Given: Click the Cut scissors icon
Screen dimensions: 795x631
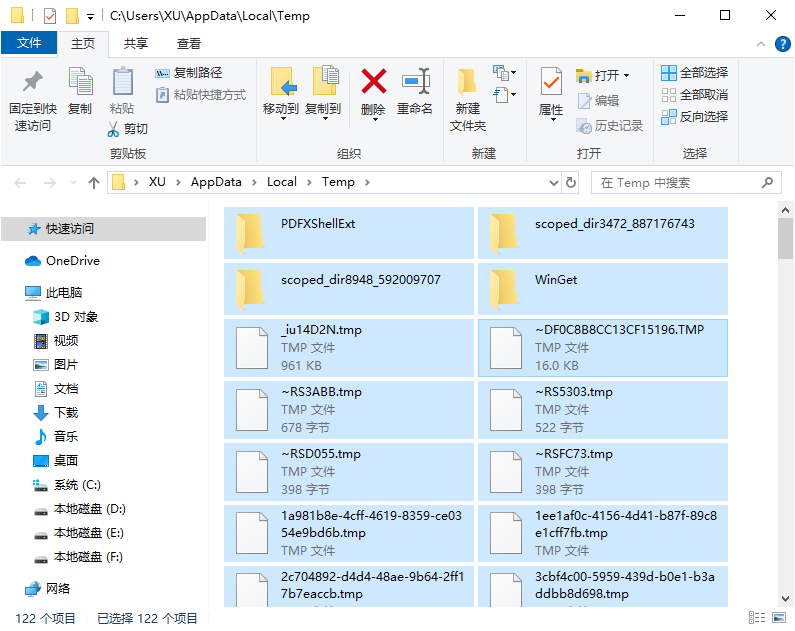Looking at the screenshot, I should pyautogui.click(x=114, y=129).
